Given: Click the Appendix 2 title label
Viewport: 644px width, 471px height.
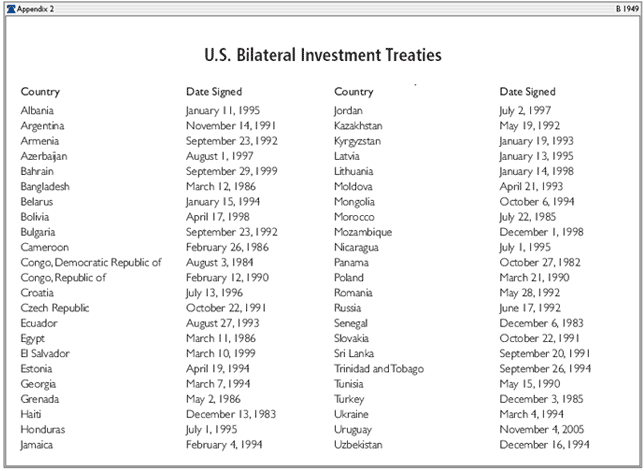Looking at the screenshot, I should [36, 6].
